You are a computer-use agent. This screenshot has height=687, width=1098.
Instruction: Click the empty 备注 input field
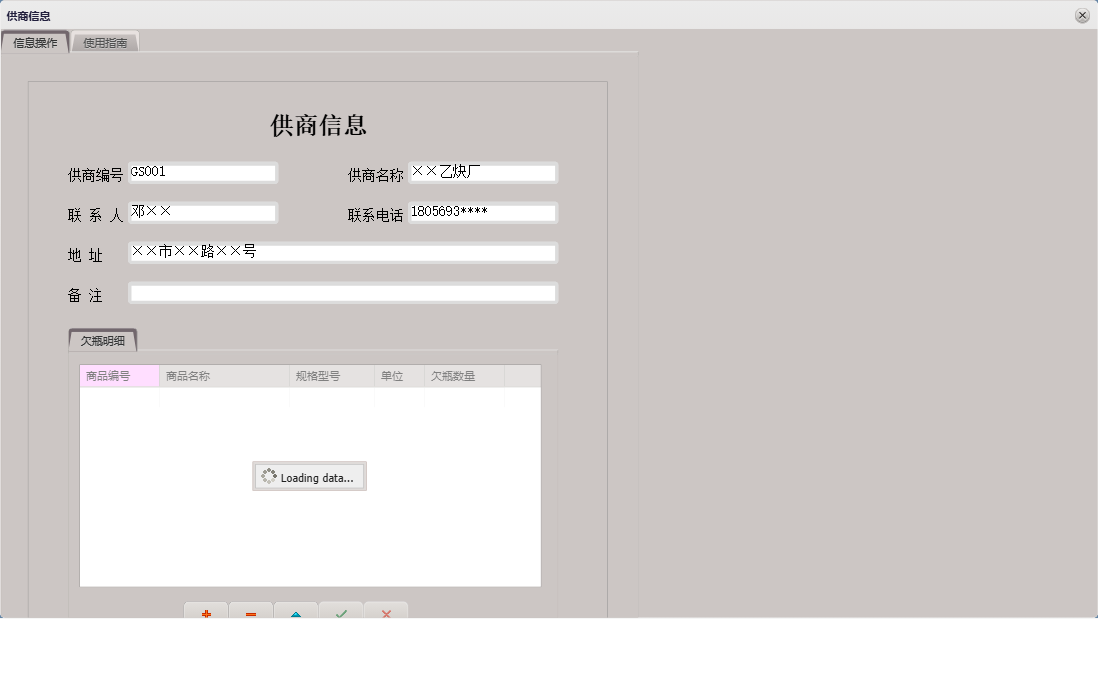coord(343,292)
